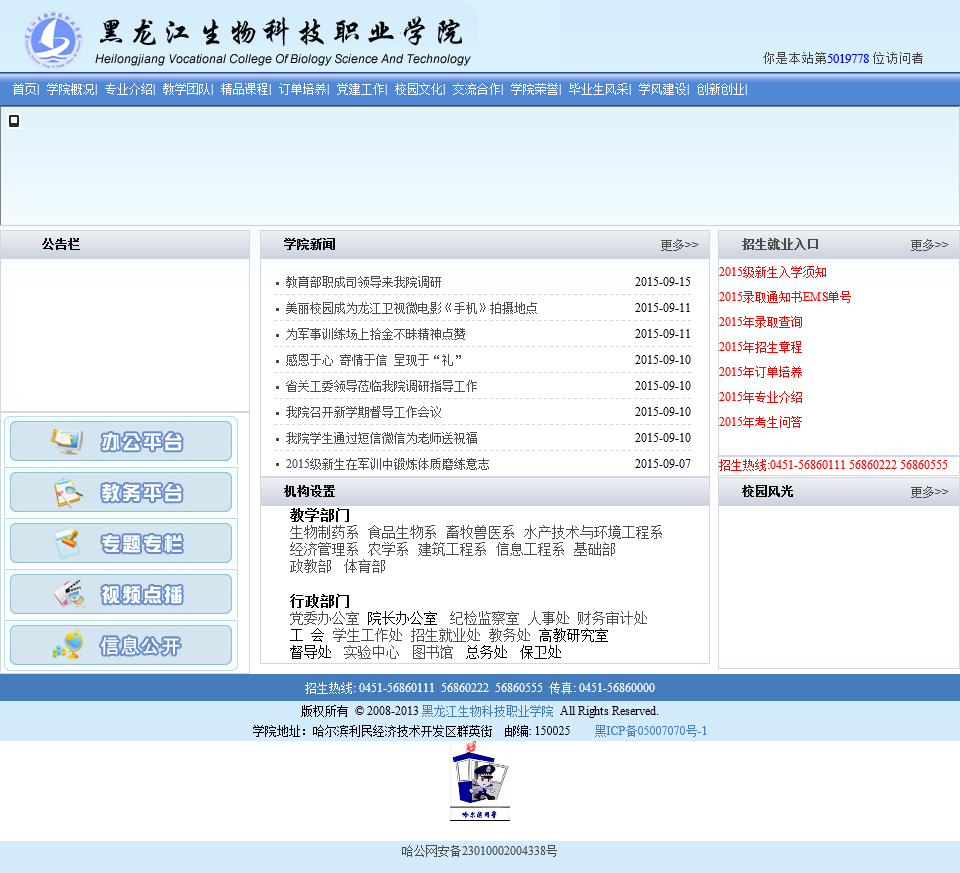
Task: Open 学院概况 menu item
Action: (70, 89)
